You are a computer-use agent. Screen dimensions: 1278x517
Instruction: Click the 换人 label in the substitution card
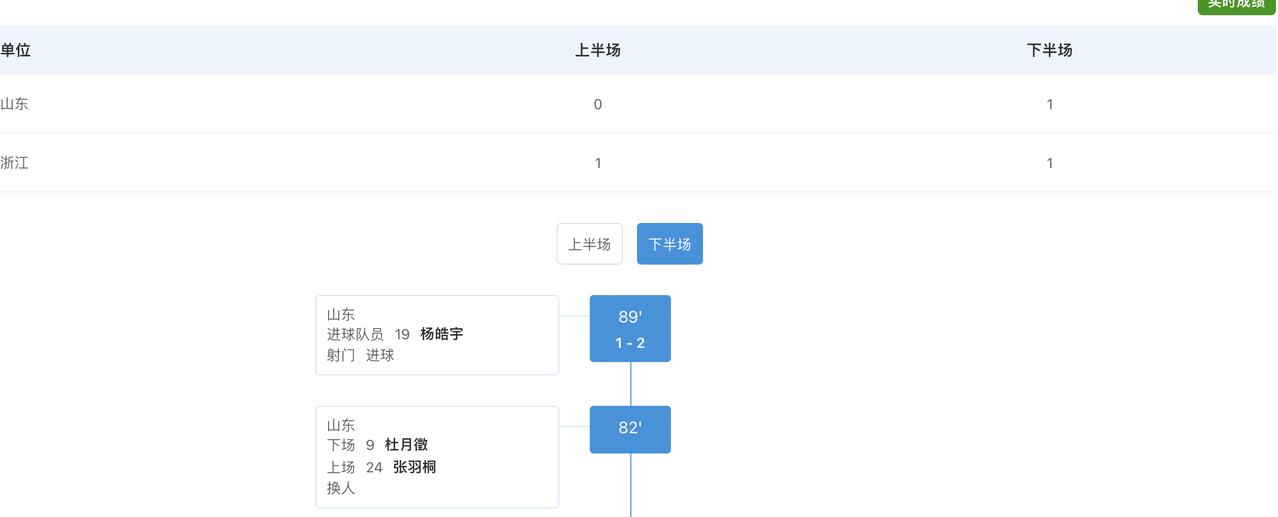coord(341,489)
